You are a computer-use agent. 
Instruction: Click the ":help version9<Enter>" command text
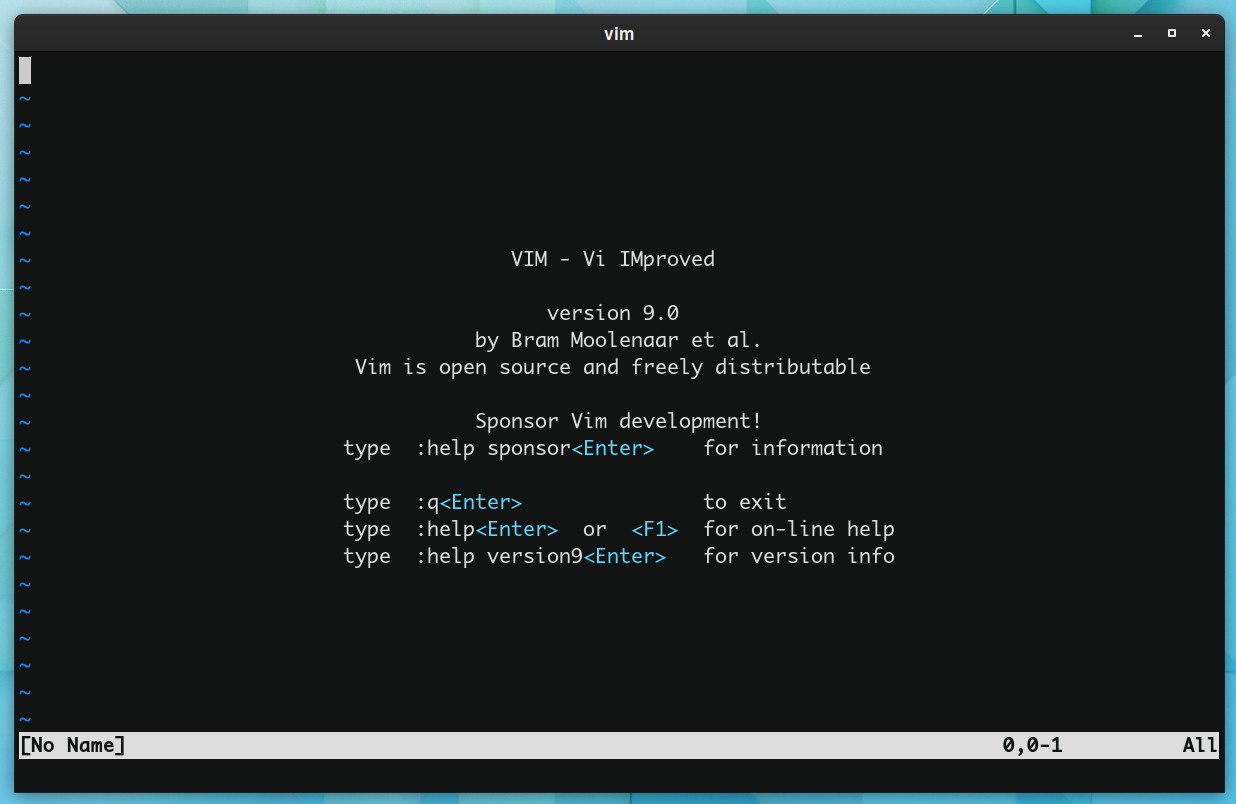coord(541,556)
